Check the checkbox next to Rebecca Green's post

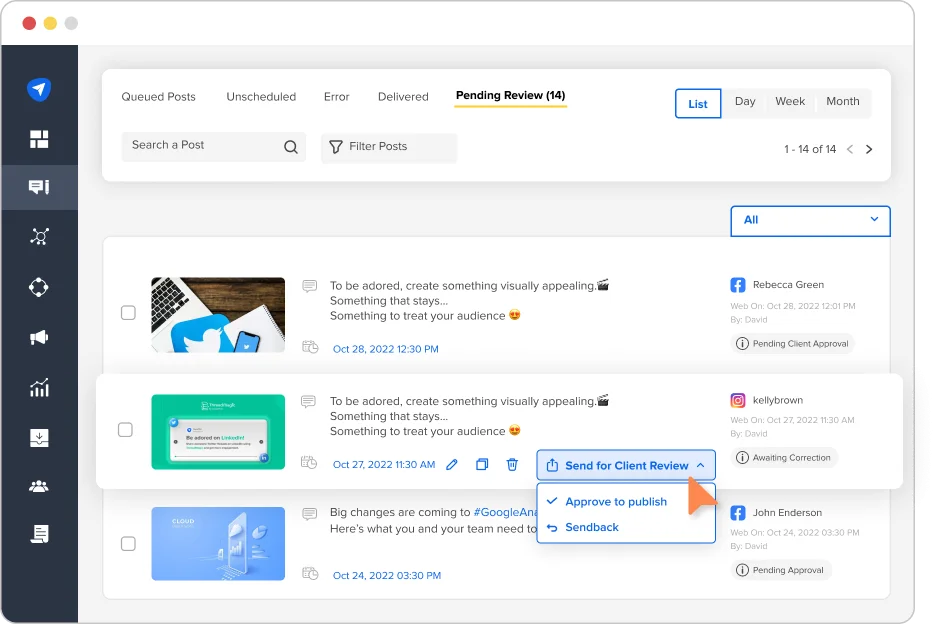[128, 313]
